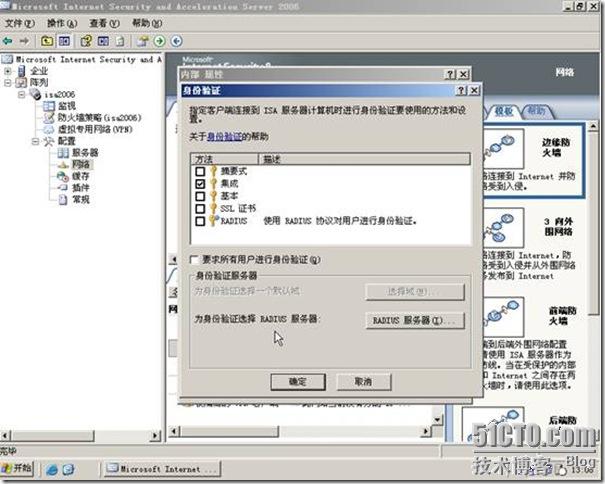Viewport: 605px width, 484px height.
Task: Check 要求所有用户进行身份验证 option
Action: coord(194,260)
